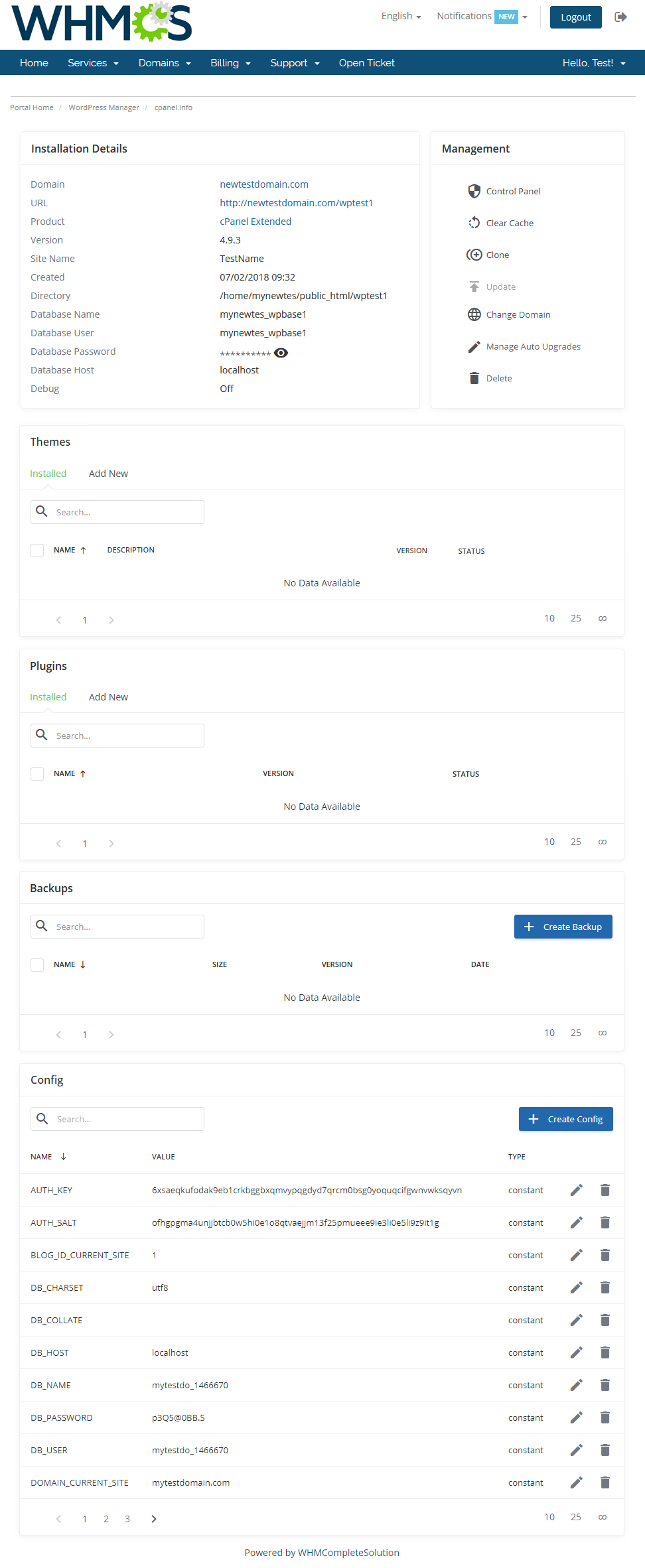Reveal the database password

(x=281, y=353)
